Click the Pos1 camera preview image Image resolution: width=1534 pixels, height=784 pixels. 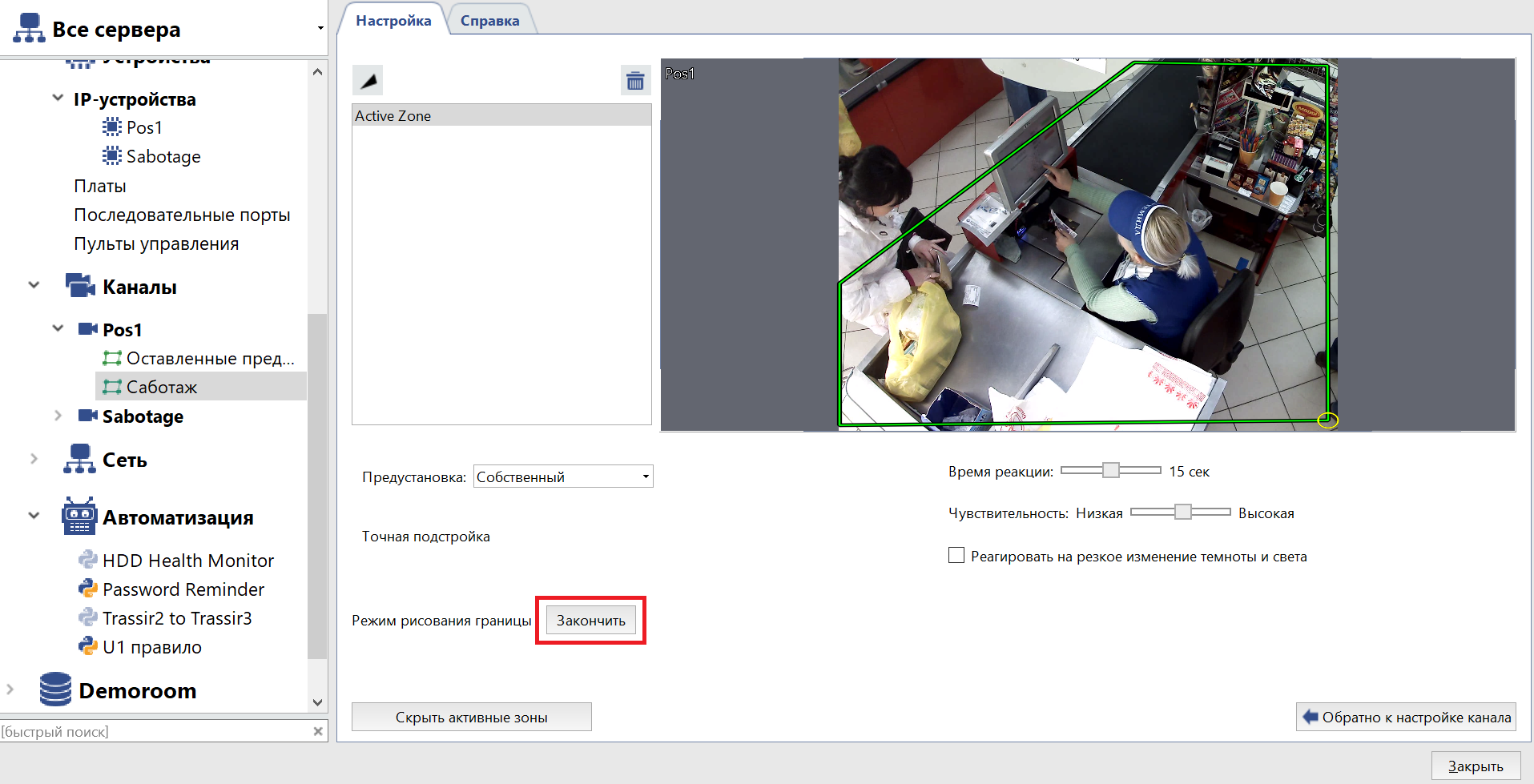coord(1088,244)
